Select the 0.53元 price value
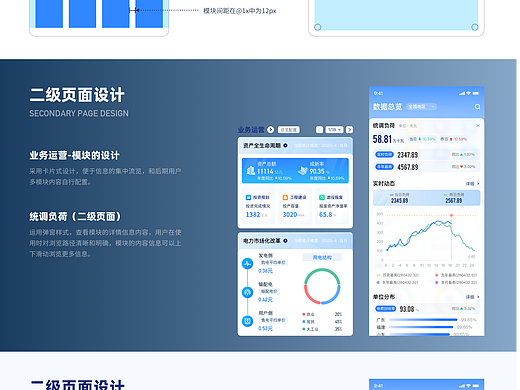Image resolution: width=520 pixels, height=390 pixels. coord(265,328)
